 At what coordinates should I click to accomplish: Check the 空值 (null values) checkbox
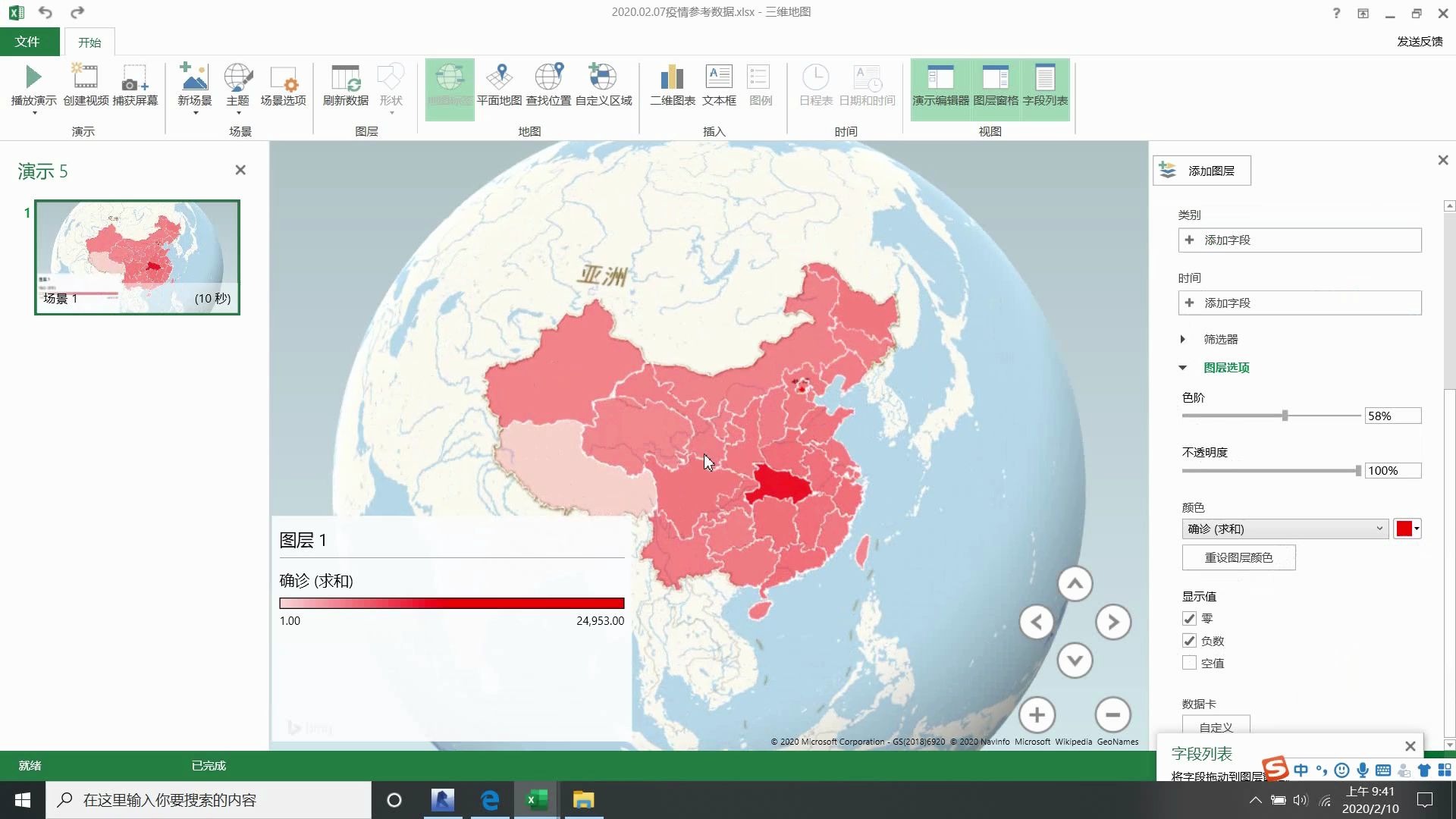tap(1189, 662)
